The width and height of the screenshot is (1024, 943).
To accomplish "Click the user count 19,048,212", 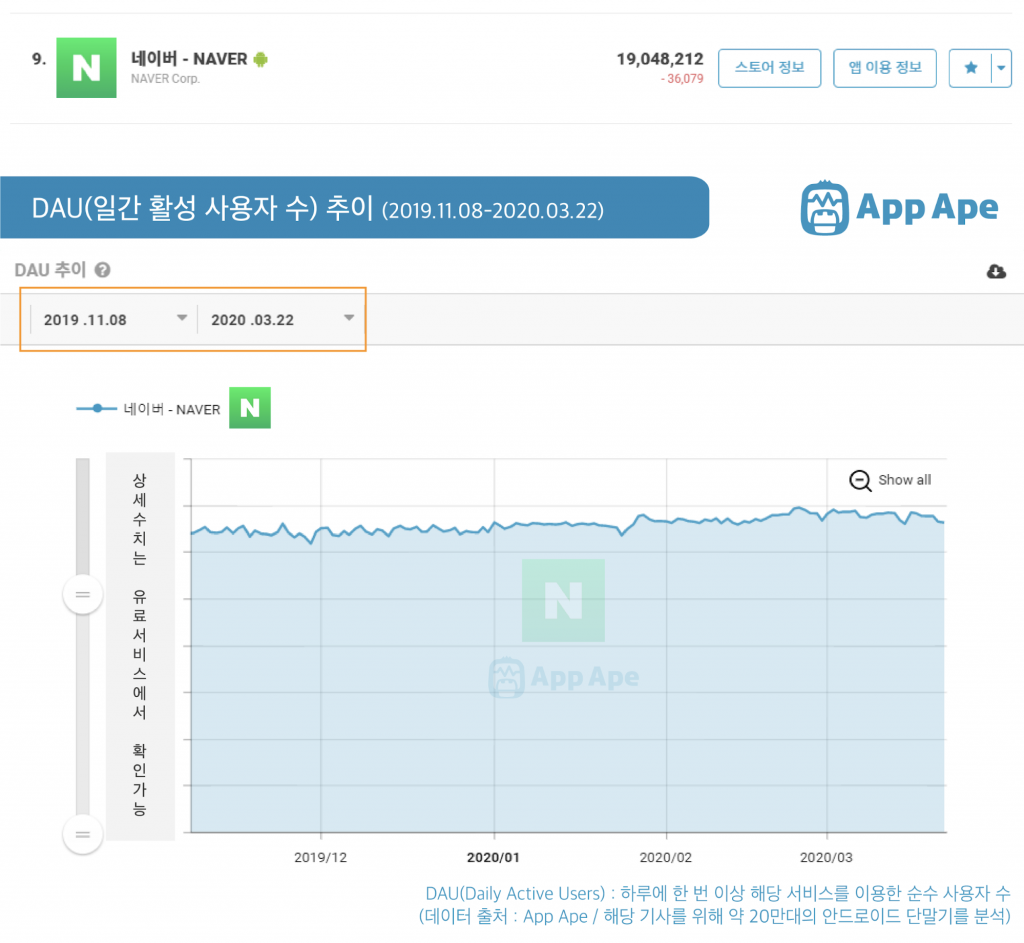I will [x=660, y=59].
